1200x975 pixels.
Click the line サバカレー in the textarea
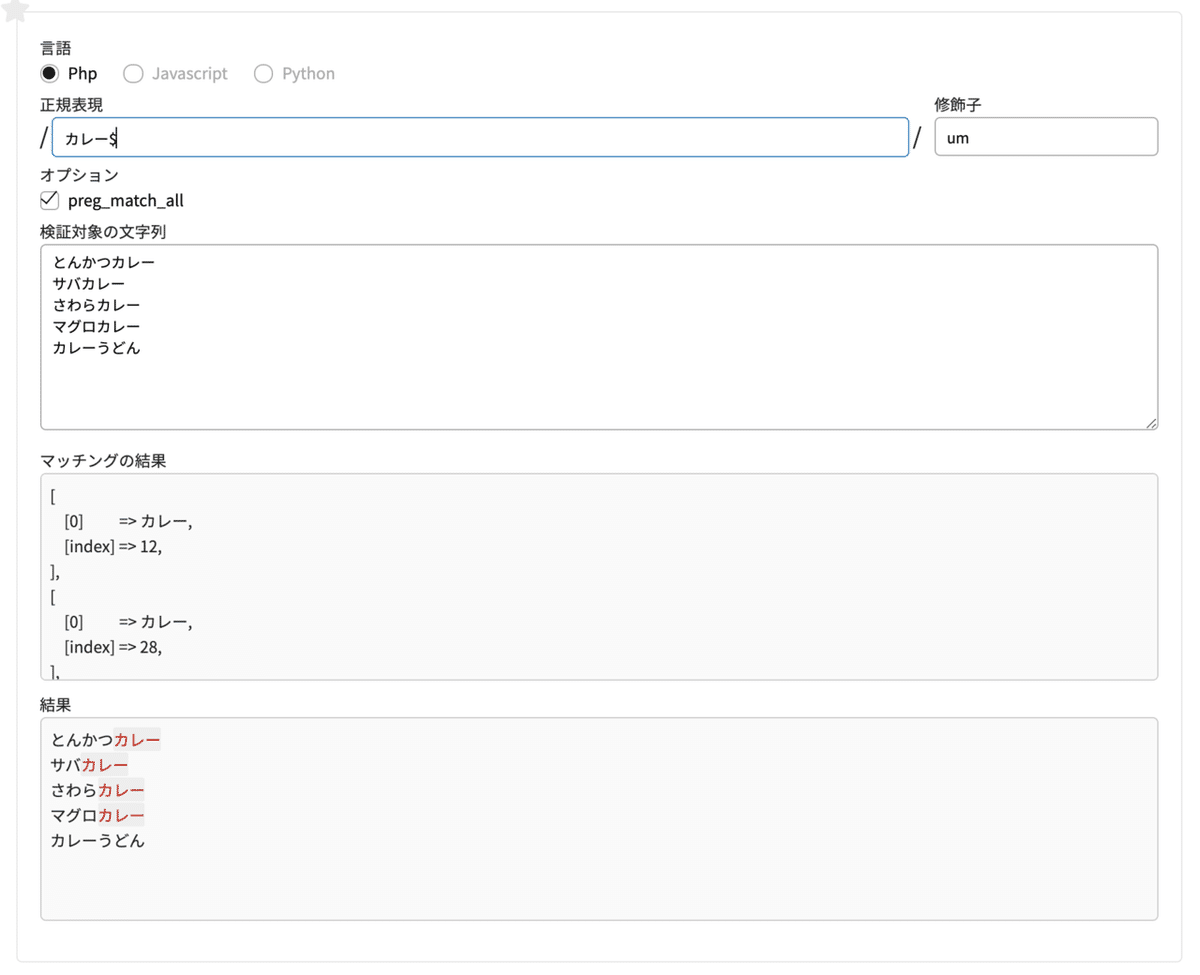(x=89, y=284)
